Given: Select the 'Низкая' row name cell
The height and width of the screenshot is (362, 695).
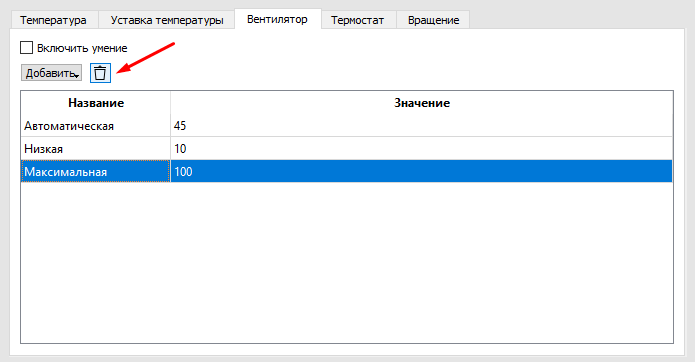Looking at the screenshot, I should pos(96,149).
